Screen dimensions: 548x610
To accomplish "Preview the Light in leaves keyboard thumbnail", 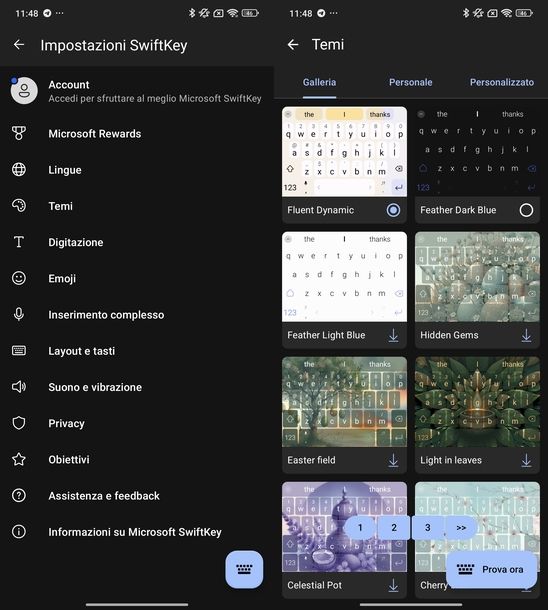I will (x=477, y=401).
